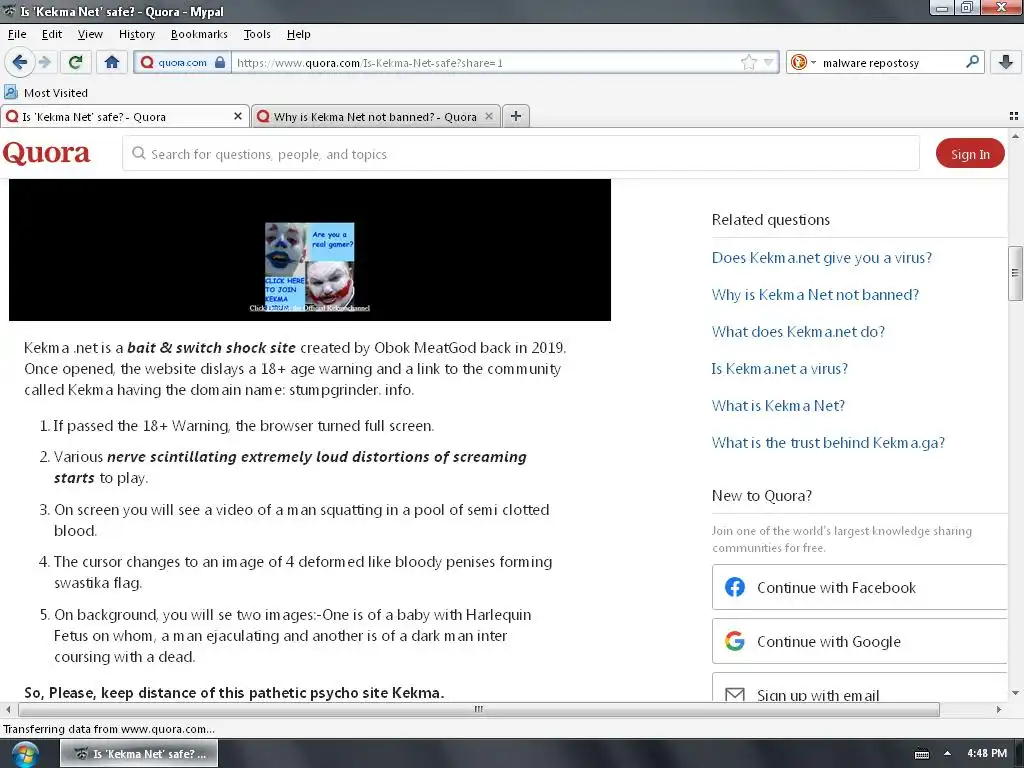This screenshot has height=768, width=1024.
Task: Open the tab groups grid icon
Action: click(x=1014, y=116)
